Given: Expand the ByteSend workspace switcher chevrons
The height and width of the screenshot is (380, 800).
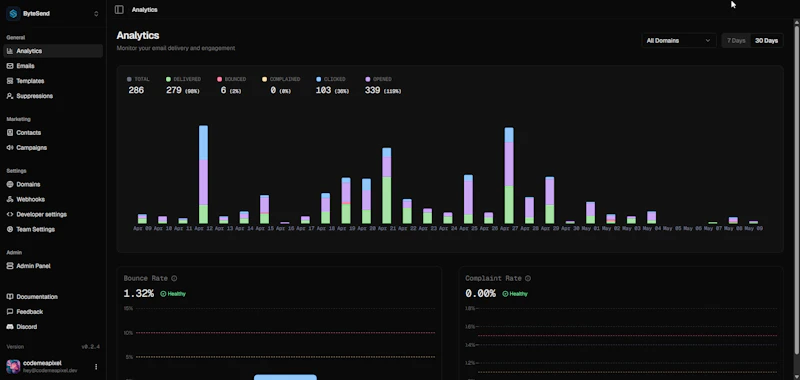Looking at the screenshot, I should (x=96, y=14).
